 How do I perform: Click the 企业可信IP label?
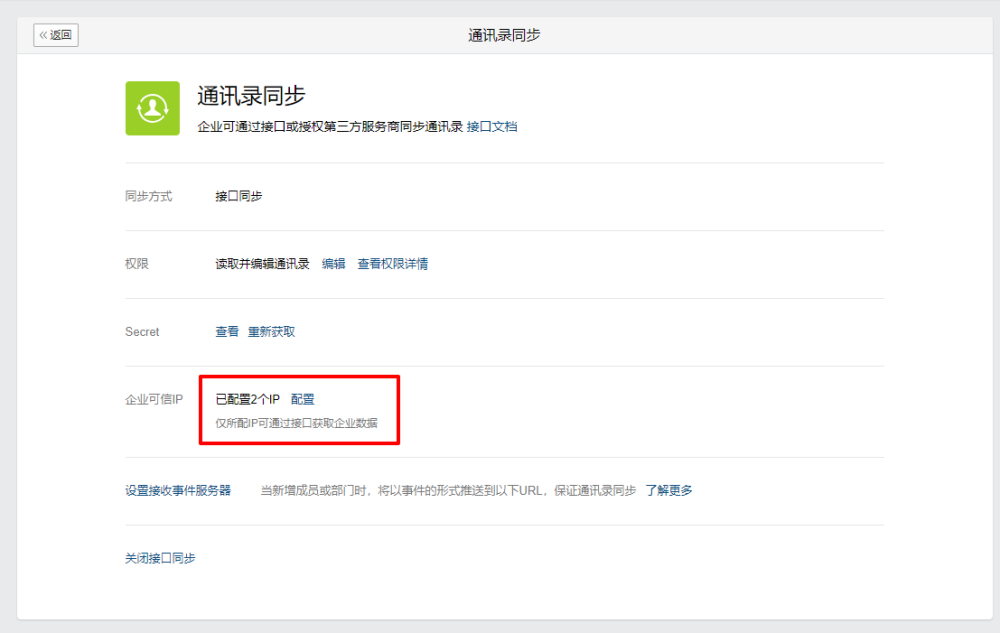pyautogui.click(x=154, y=399)
